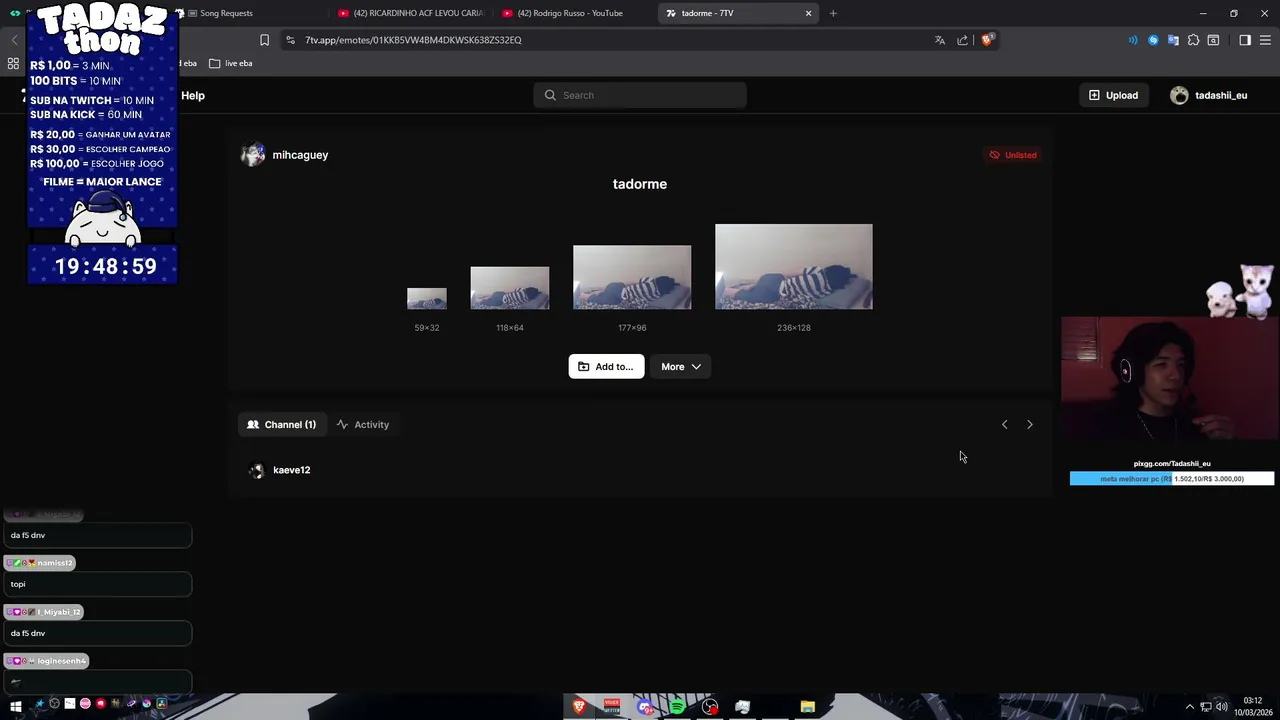Expand the More dropdown menu
1280x720 pixels.
[x=680, y=367]
